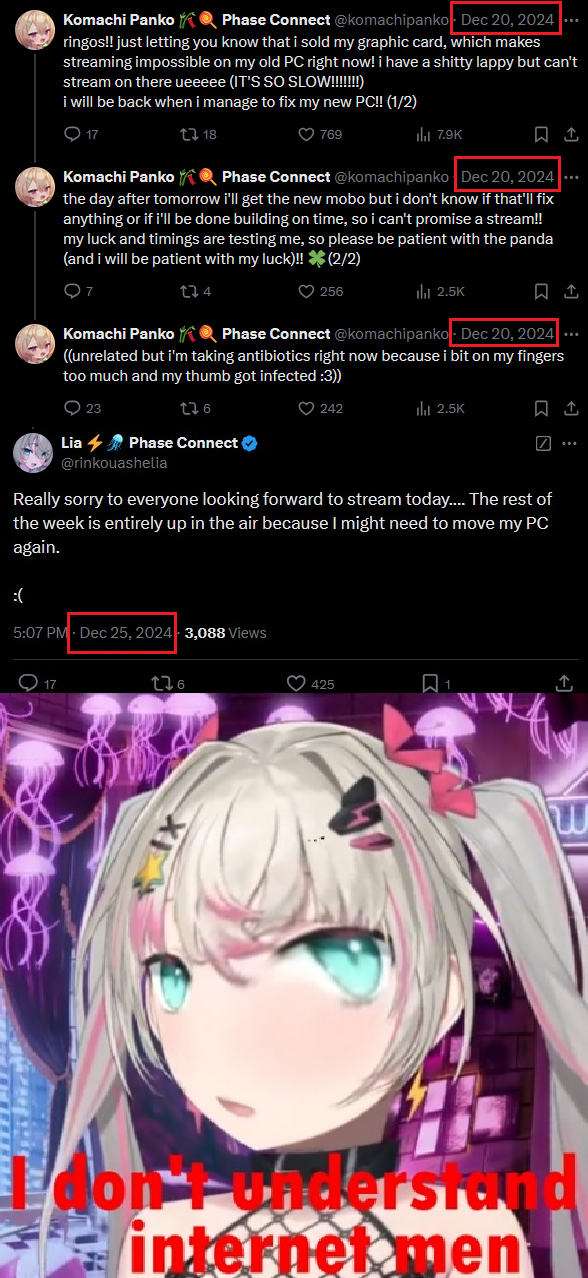Open the @komachipanko handle on first tweet
Image resolution: width=588 pixels, height=1278 pixels.
pyautogui.click(x=391, y=19)
